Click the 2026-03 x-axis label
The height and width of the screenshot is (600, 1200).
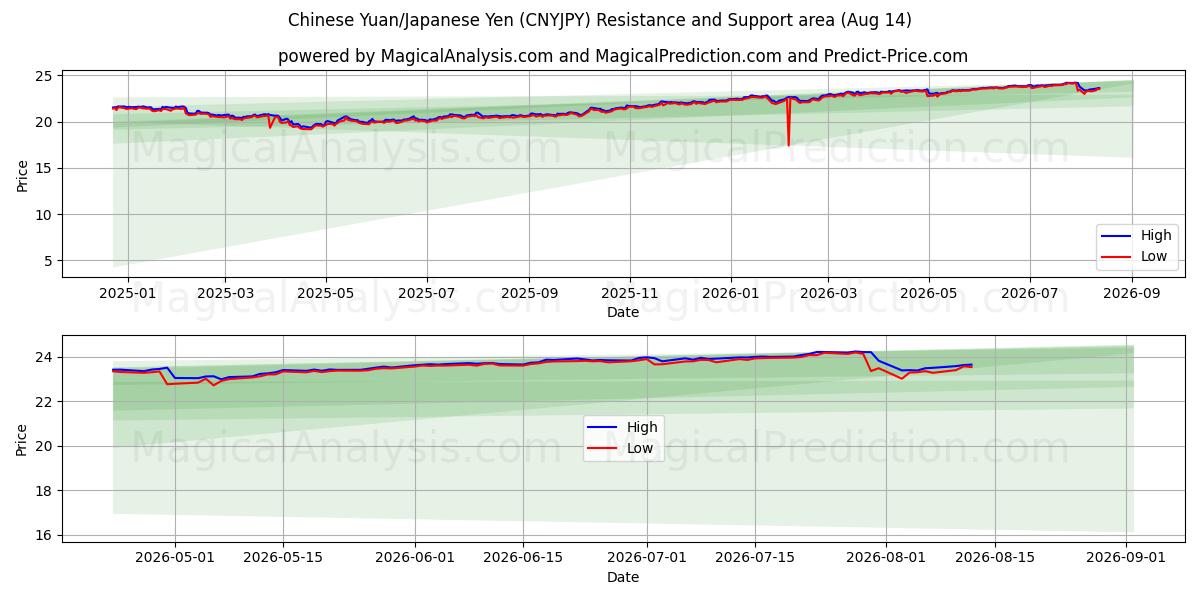tap(828, 294)
